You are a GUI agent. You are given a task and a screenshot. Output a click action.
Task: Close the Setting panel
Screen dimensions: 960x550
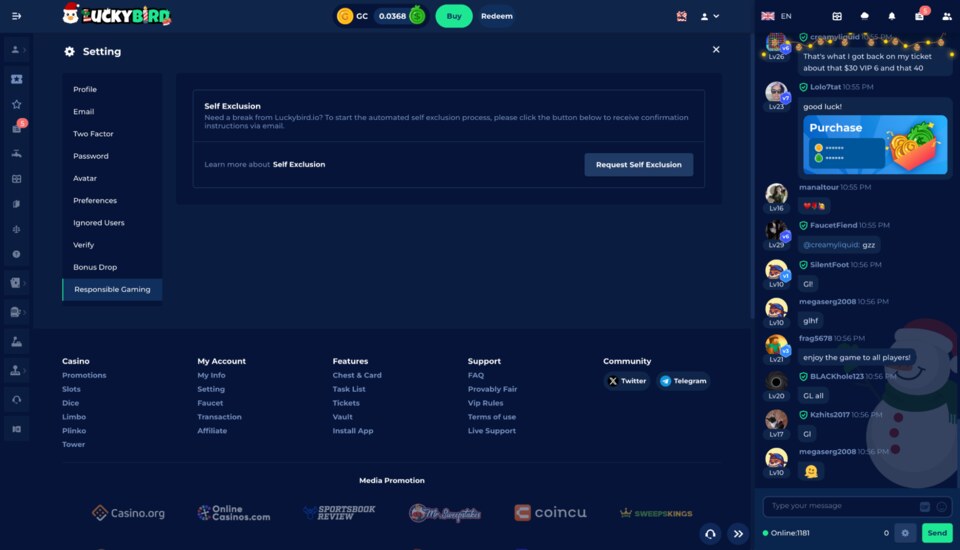pyautogui.click(x=716, y=50)
